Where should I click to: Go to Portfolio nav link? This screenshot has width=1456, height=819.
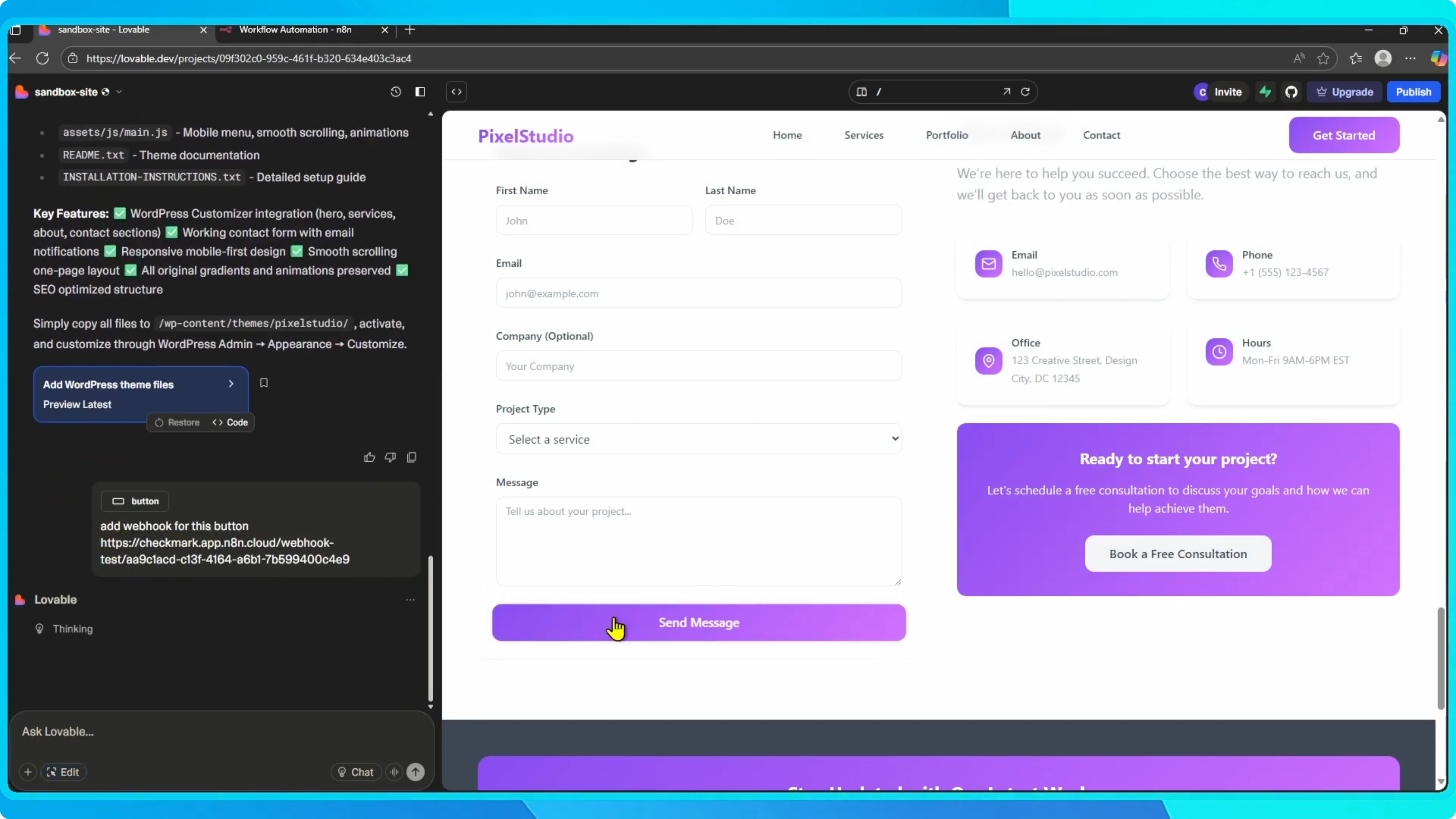point(947,135)
